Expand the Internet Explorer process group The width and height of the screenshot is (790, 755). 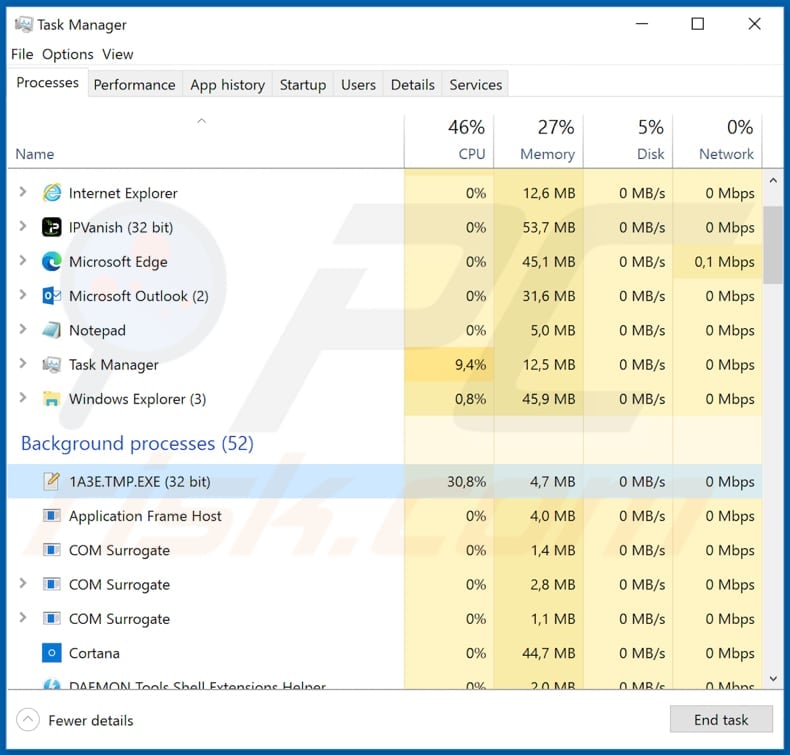(x=23, y=192)
